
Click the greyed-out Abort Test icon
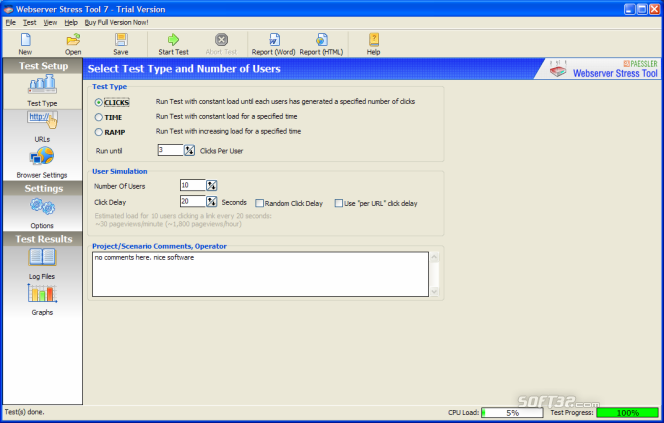[x=221, y=44]
